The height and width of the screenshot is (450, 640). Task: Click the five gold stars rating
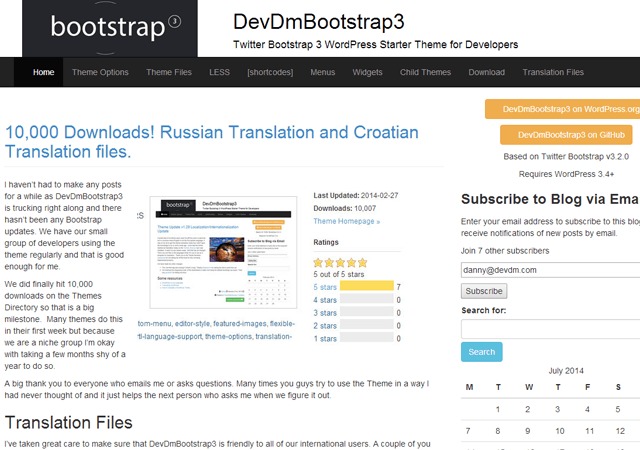tap(340, 263)
